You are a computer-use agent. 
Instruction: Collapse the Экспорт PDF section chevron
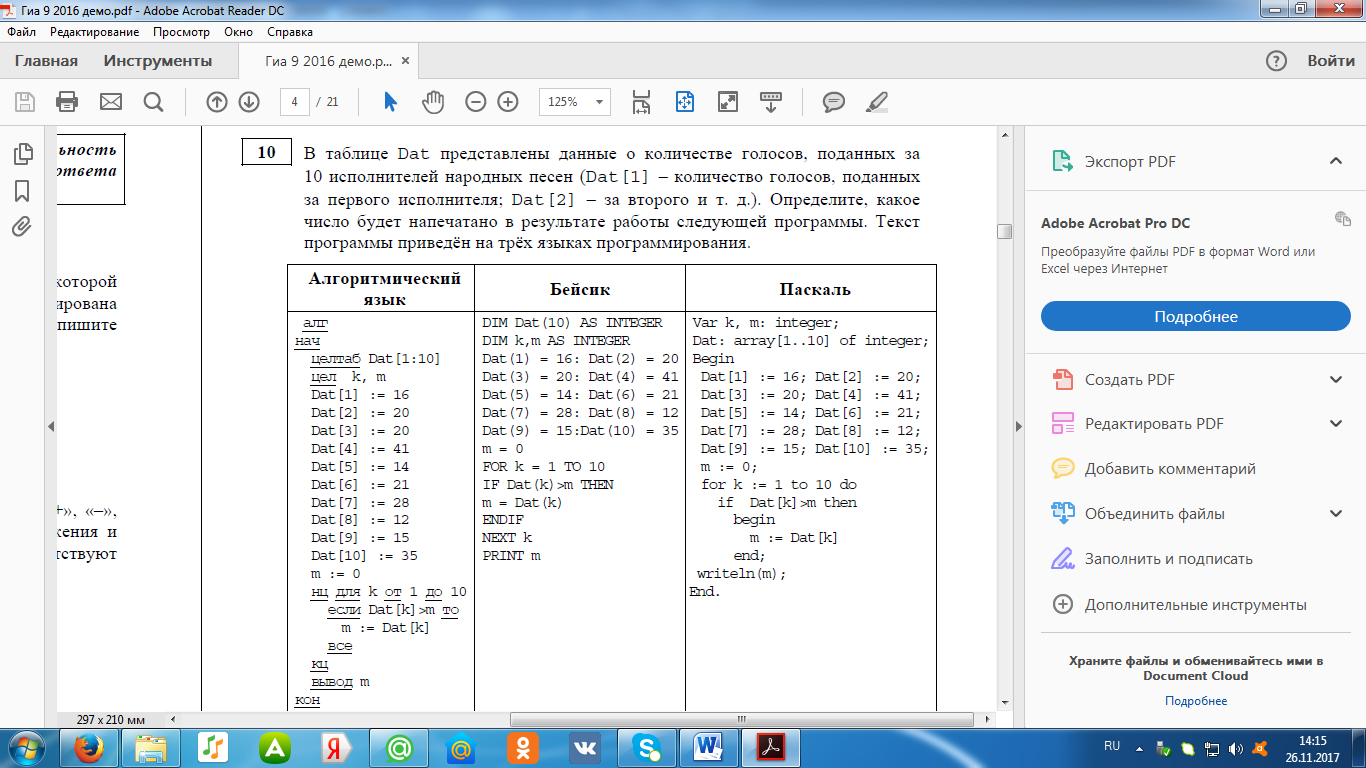tap(1335, 161)
